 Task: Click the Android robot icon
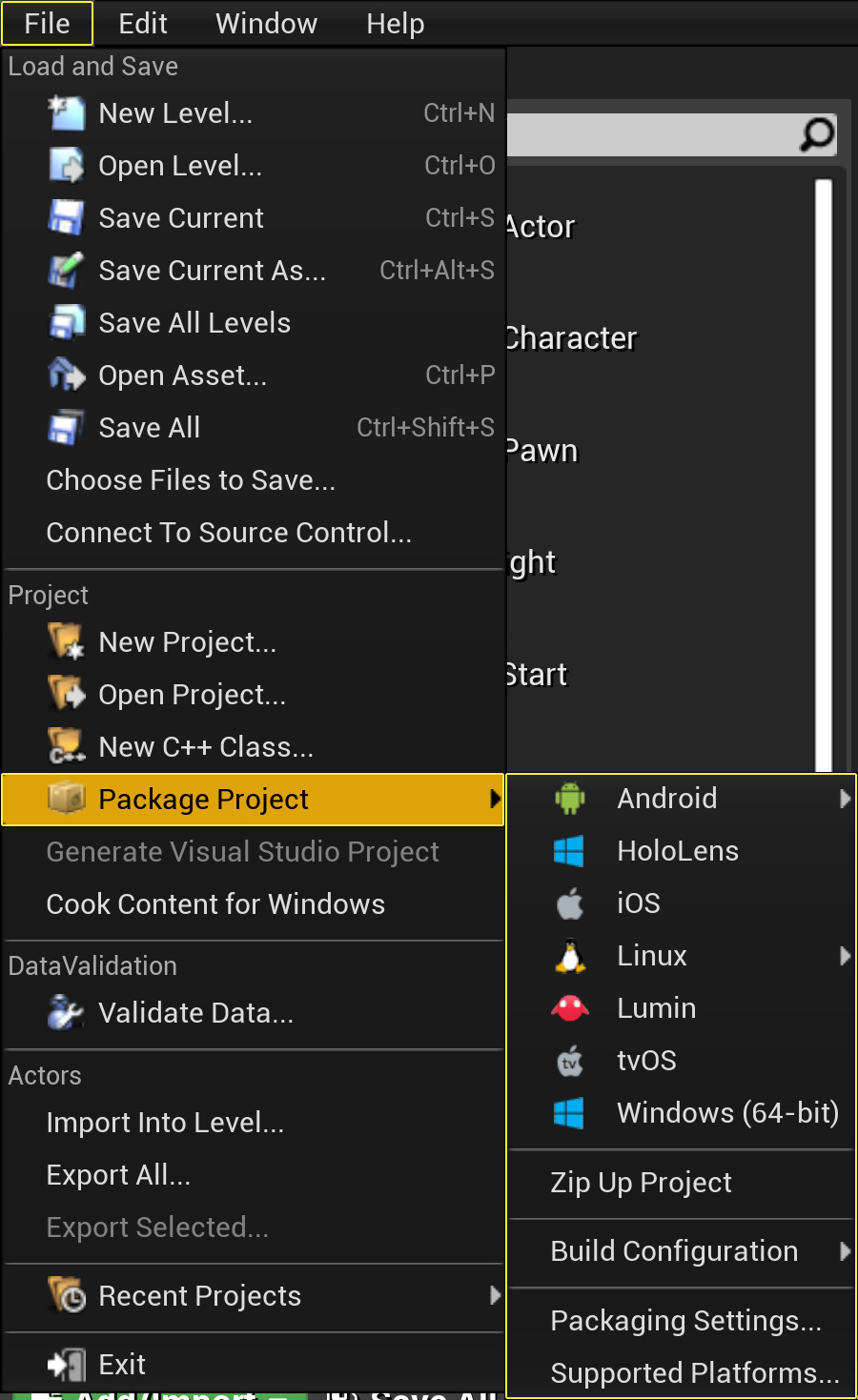pos(569,798)
